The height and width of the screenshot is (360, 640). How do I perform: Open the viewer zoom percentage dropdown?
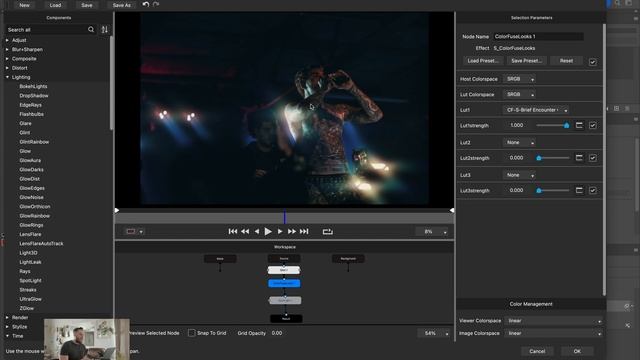coord(432,231)
